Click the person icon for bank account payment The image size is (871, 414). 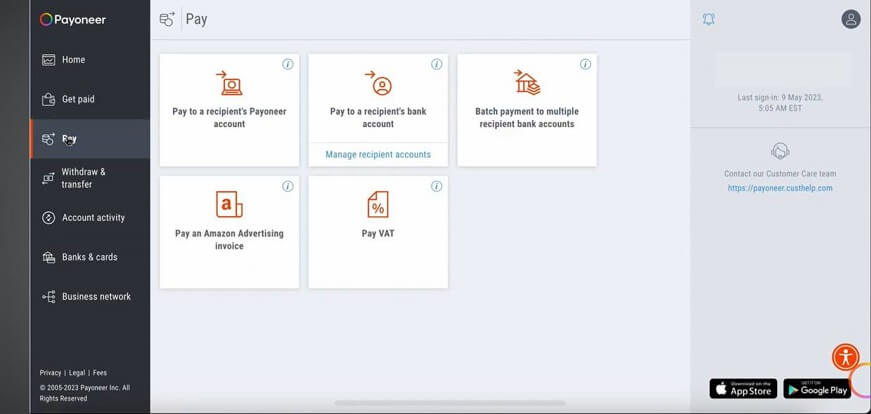[378, 83]
